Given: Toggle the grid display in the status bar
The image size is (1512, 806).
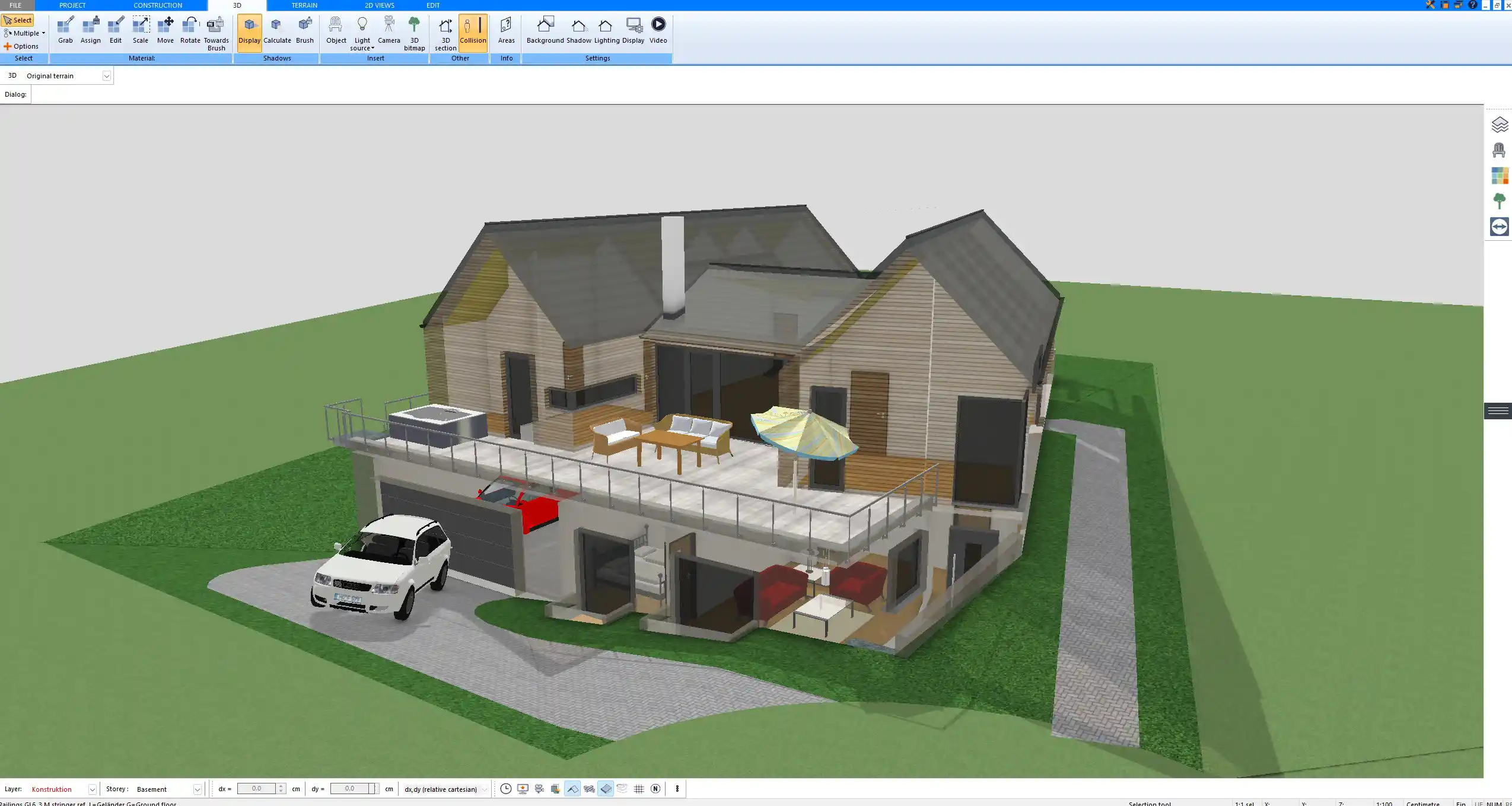Looking at the screenshot, I should coord(638,789).
